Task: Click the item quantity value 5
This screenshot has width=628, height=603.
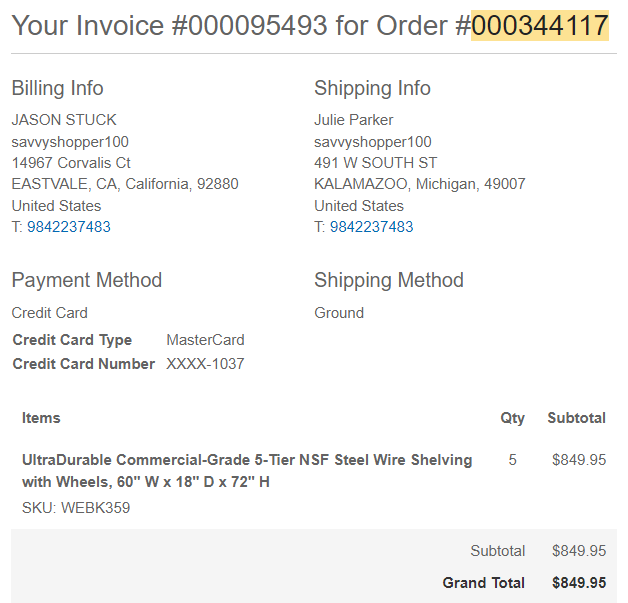Action: (x=512, y=460)
